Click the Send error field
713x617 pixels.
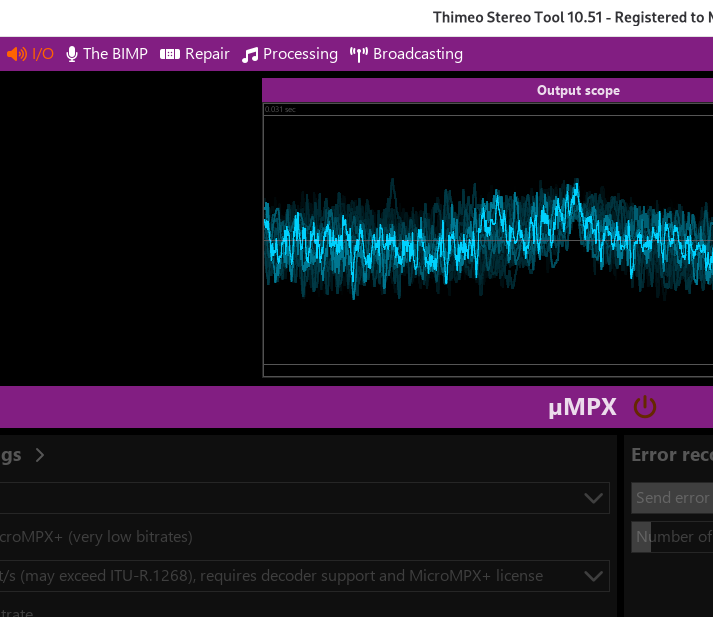click(672, 497)
